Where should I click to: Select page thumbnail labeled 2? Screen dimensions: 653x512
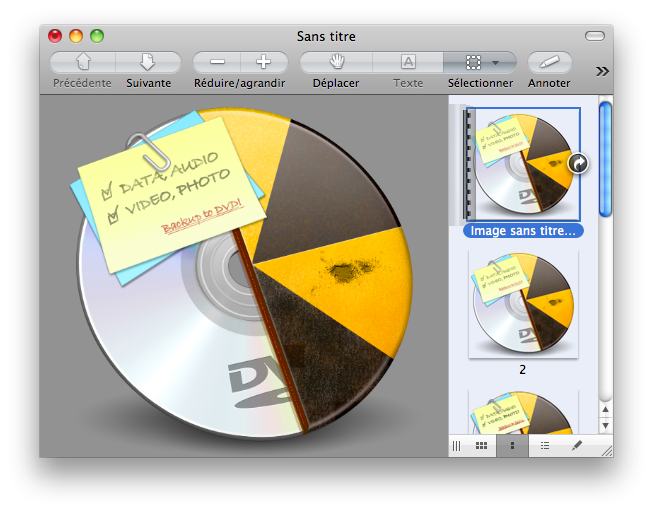(523, 304)
